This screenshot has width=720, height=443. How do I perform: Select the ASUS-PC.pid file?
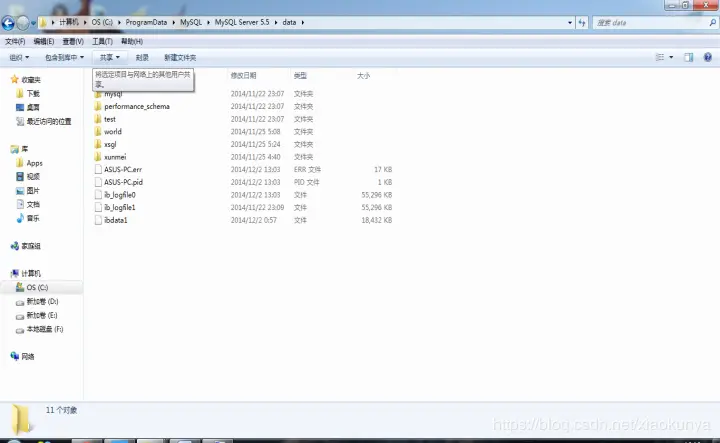(123, 182)
